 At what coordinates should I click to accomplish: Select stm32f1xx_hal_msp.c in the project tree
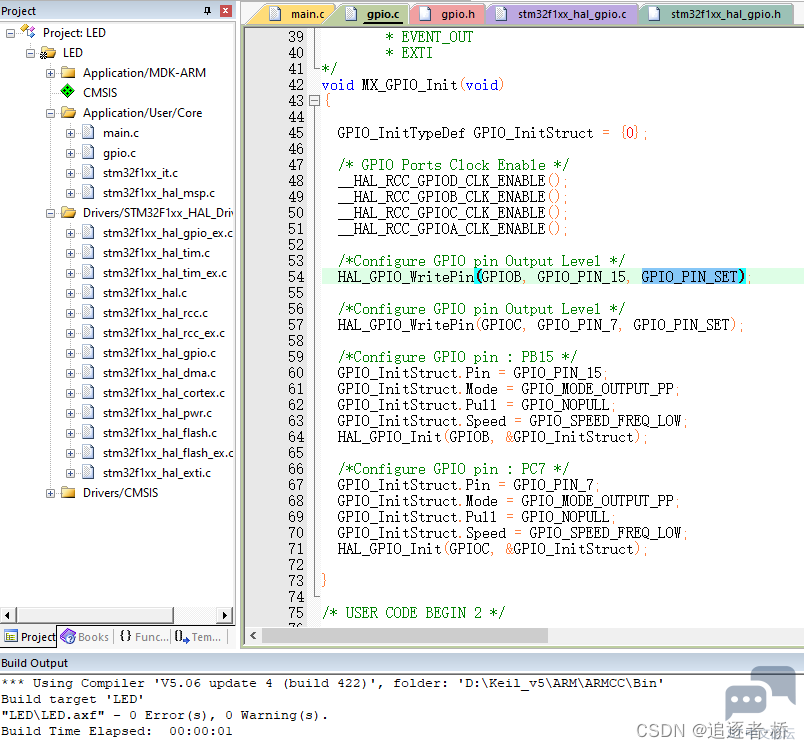pos(158,193)
